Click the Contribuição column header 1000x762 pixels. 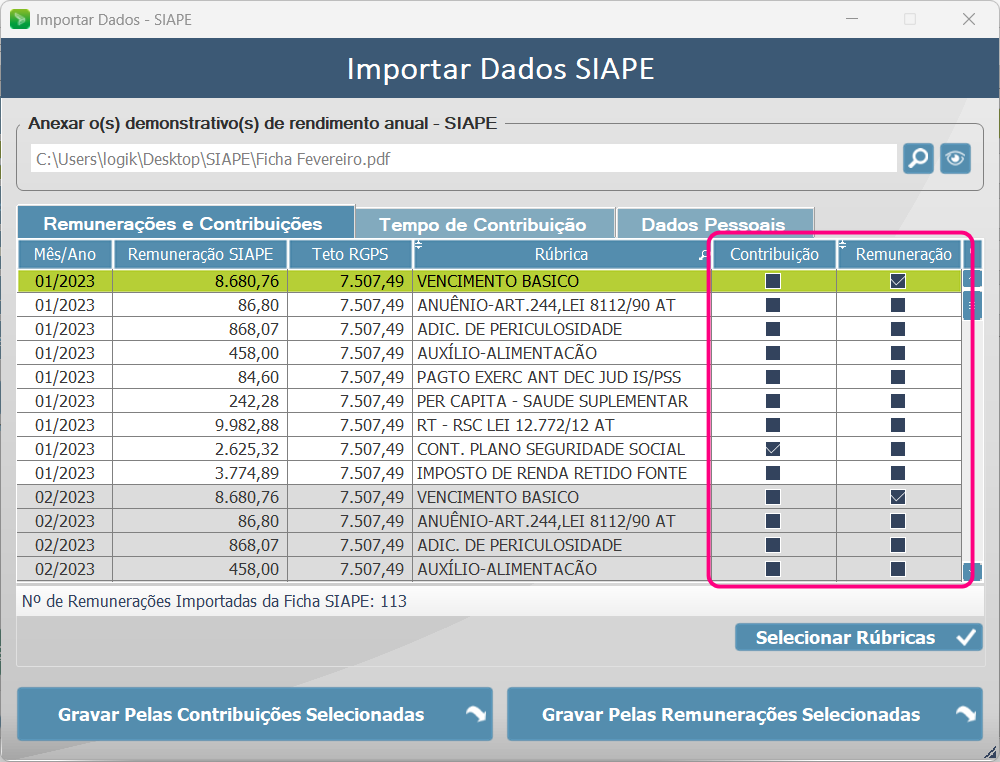[774, 254]
